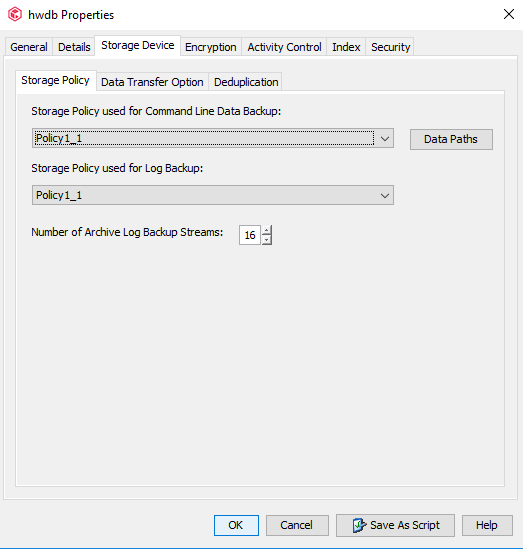Image resolution: width=523 pixels, height=549 pixels.
Task: Confirm changes with the OK button
Action: pyautogui.click(x=236, y=525)
